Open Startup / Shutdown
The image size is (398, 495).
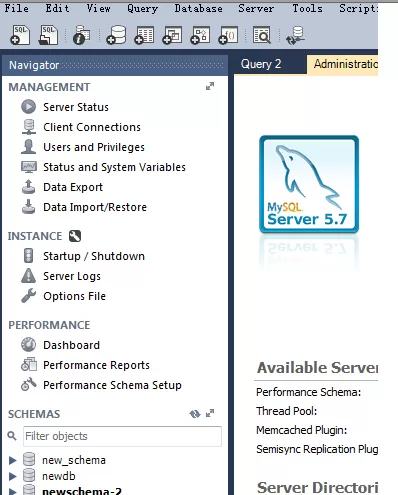click(x=94, y=256)
